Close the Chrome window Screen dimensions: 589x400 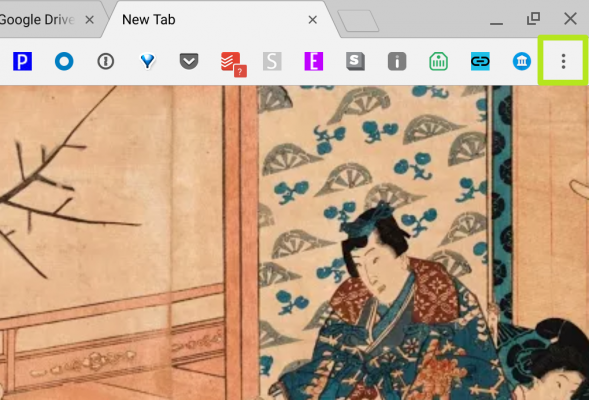point(570,18)
